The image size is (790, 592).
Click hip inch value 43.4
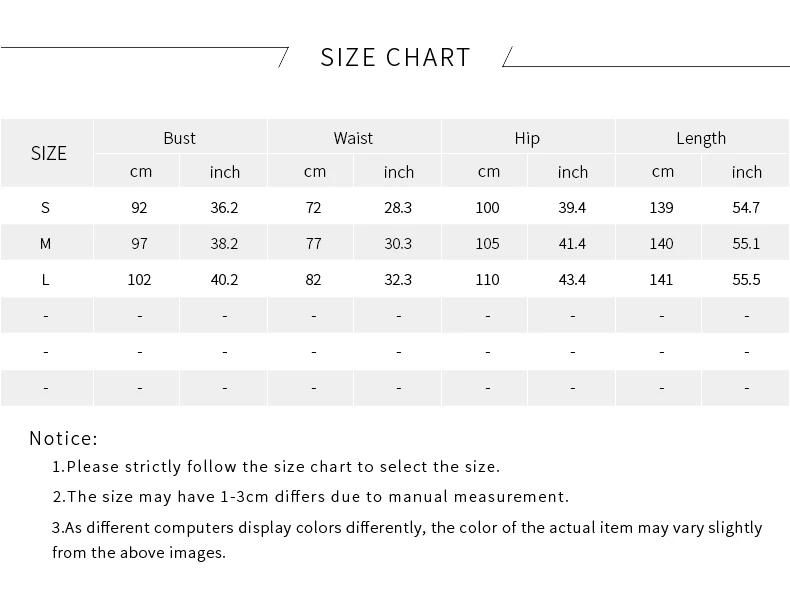[572, 280]
